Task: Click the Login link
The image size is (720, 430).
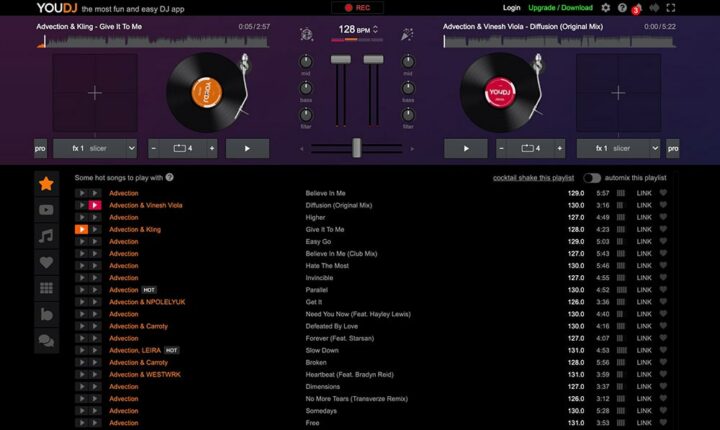Action: [x=511, y=8]
